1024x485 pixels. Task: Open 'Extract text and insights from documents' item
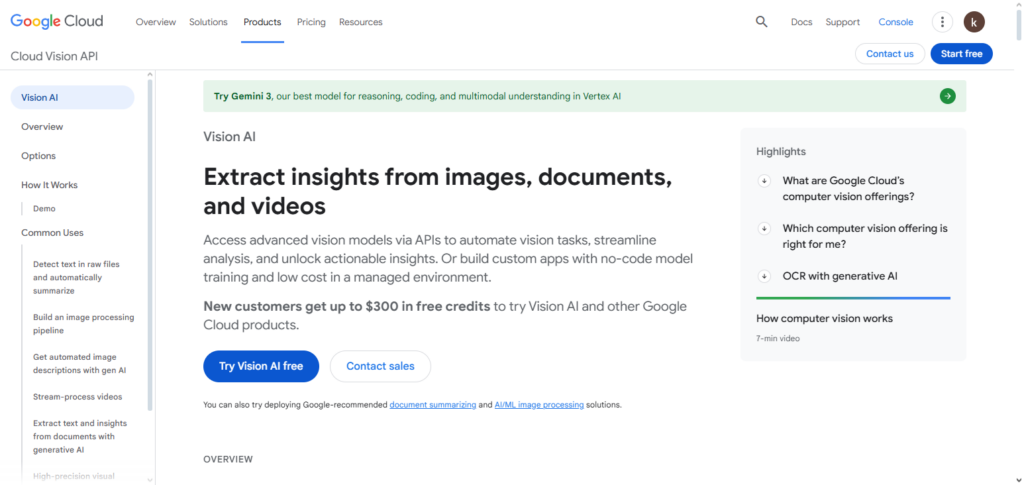80,436
